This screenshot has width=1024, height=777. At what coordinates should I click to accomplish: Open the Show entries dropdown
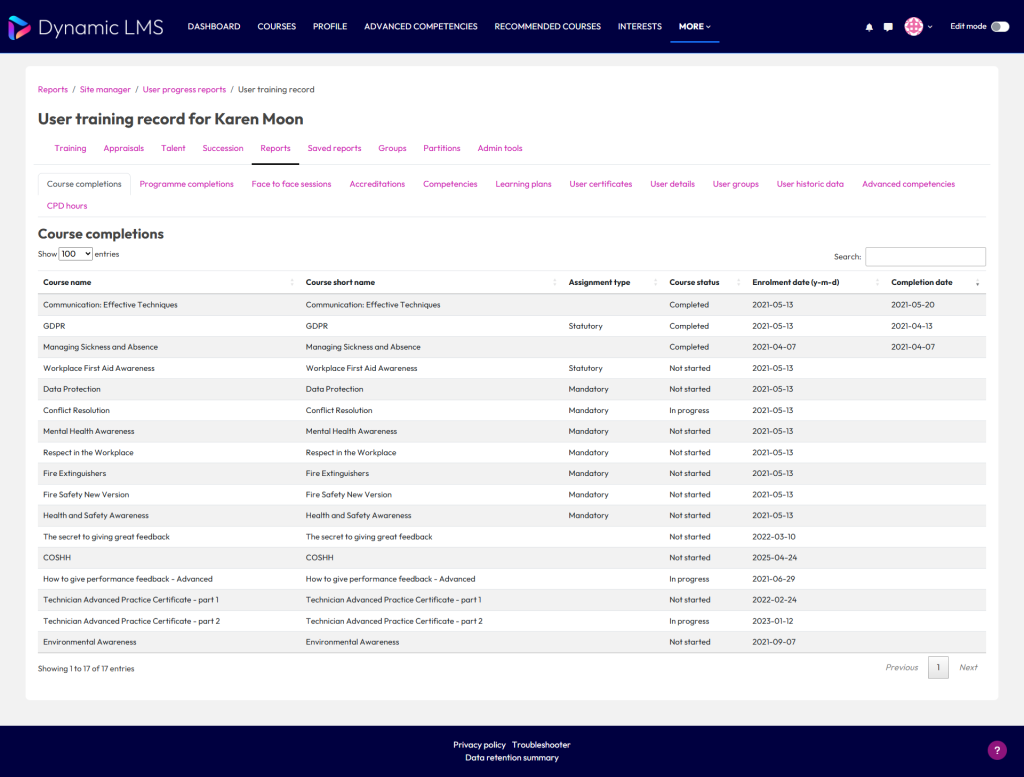(76, 254)
